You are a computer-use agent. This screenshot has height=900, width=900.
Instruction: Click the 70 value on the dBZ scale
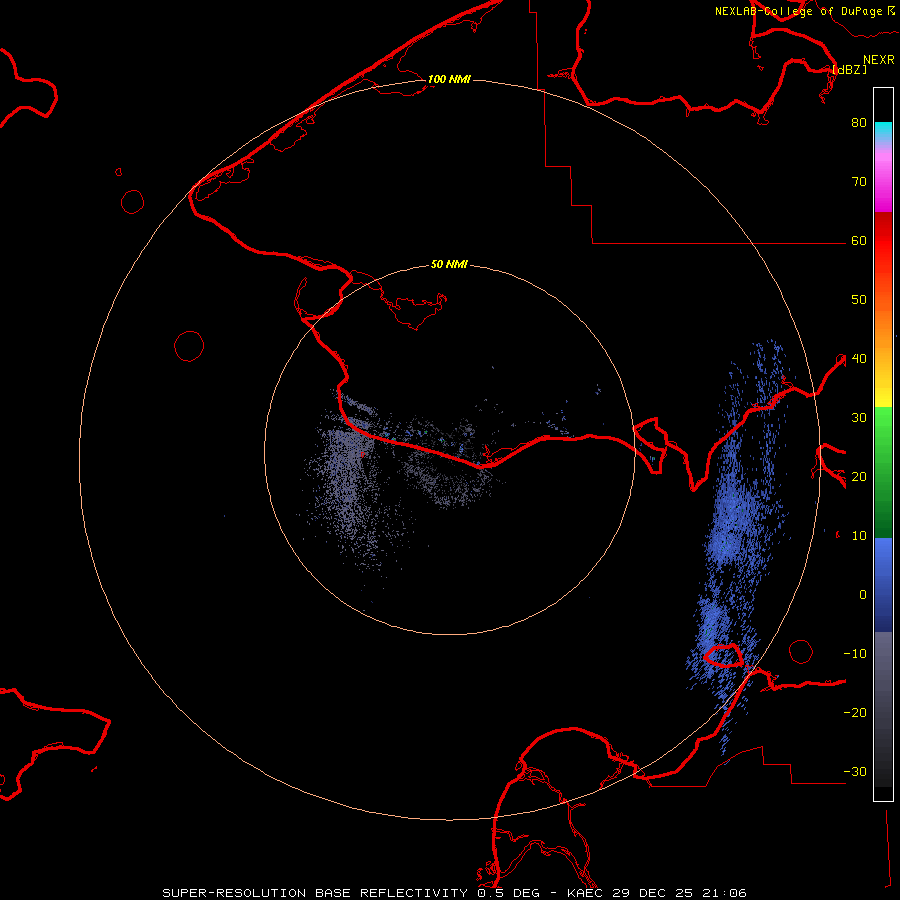(x=859, y=182)
